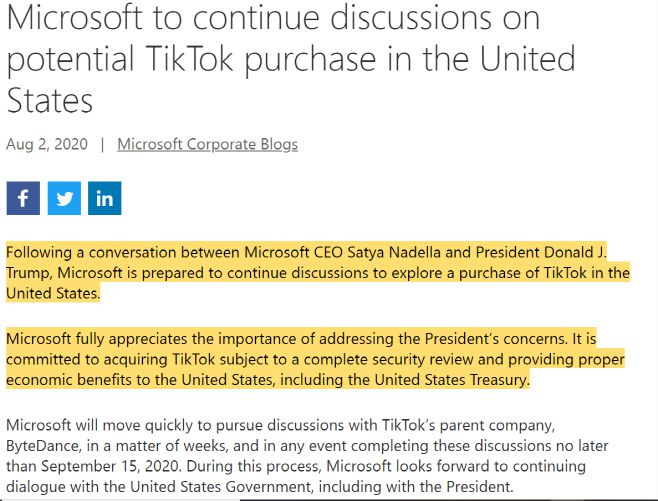Share the article on Twitter
This screenshot has width=658, height=501.
coord(64,198)
